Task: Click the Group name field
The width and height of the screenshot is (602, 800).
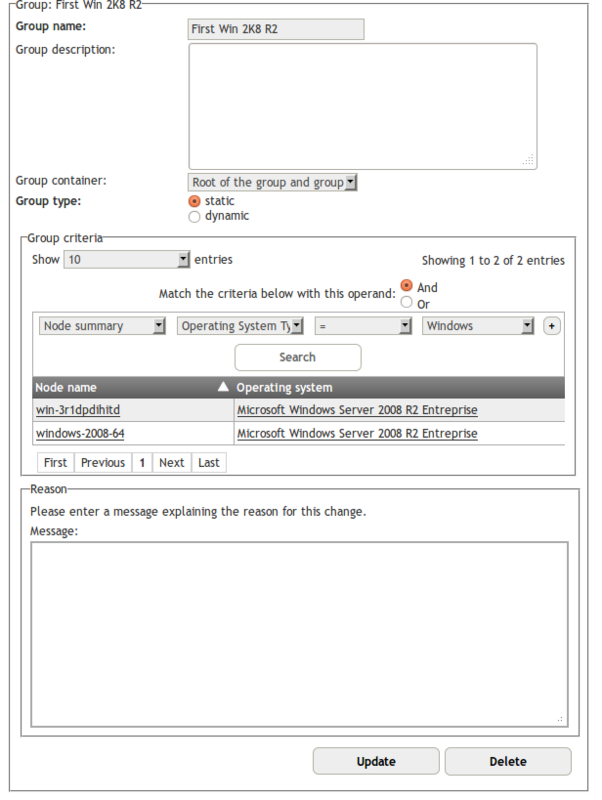Action: [x=276, y=29]
